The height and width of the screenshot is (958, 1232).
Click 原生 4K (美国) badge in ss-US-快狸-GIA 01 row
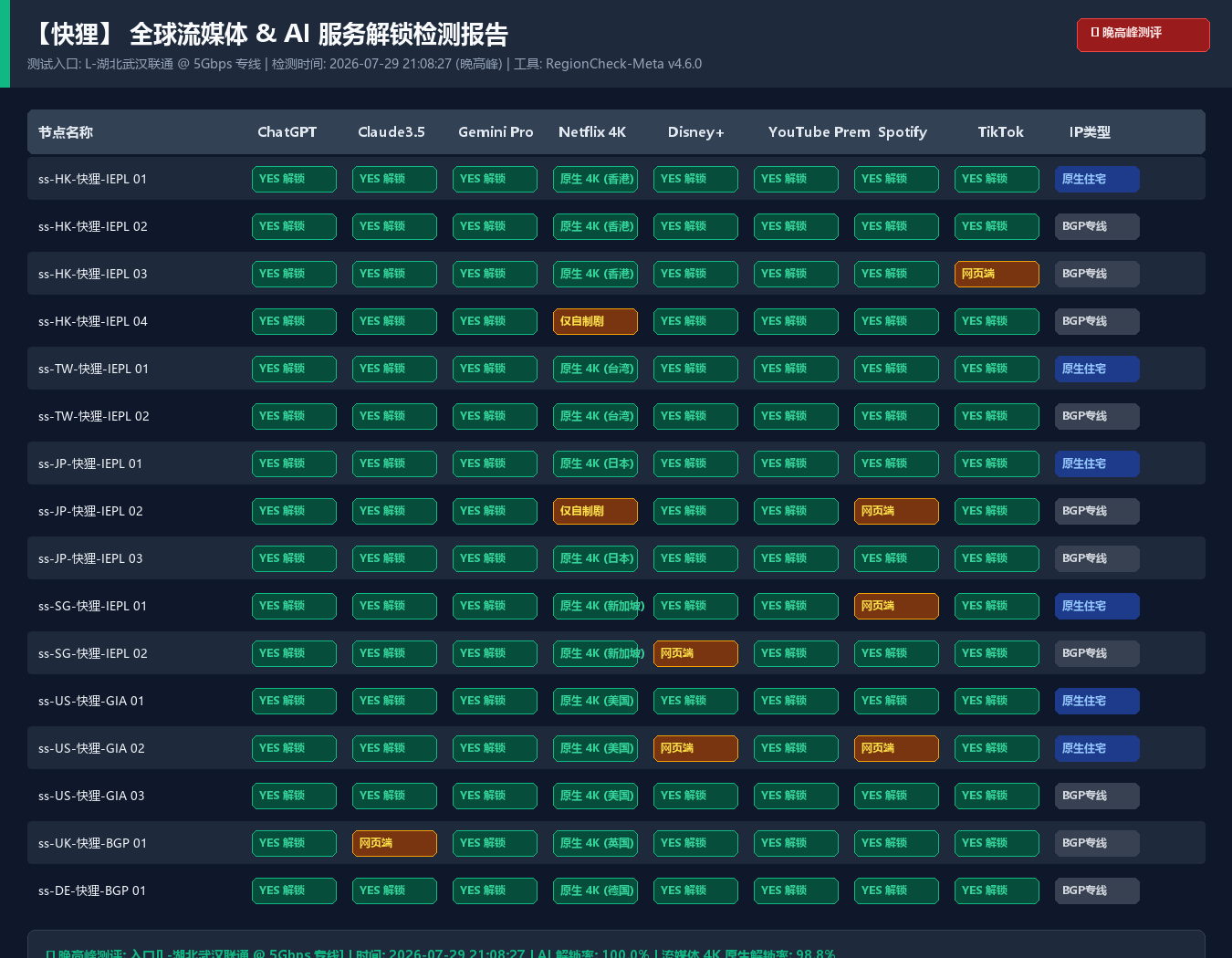[595, 701]
